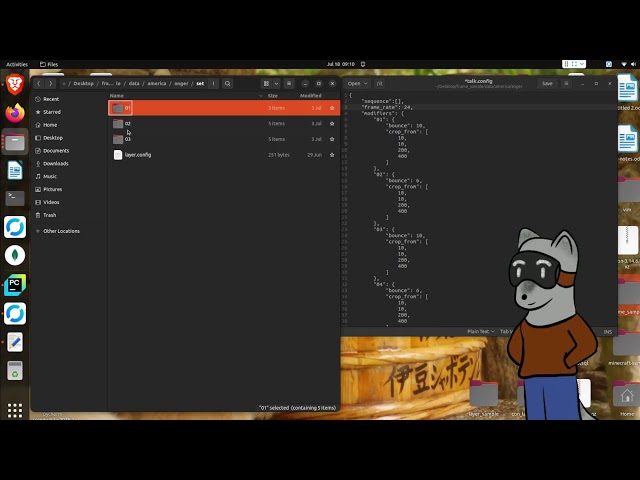The height and width of the screenshot is (480, 640).
Task: Open text editor hamburger menu
Action: [x=566, y=83]
